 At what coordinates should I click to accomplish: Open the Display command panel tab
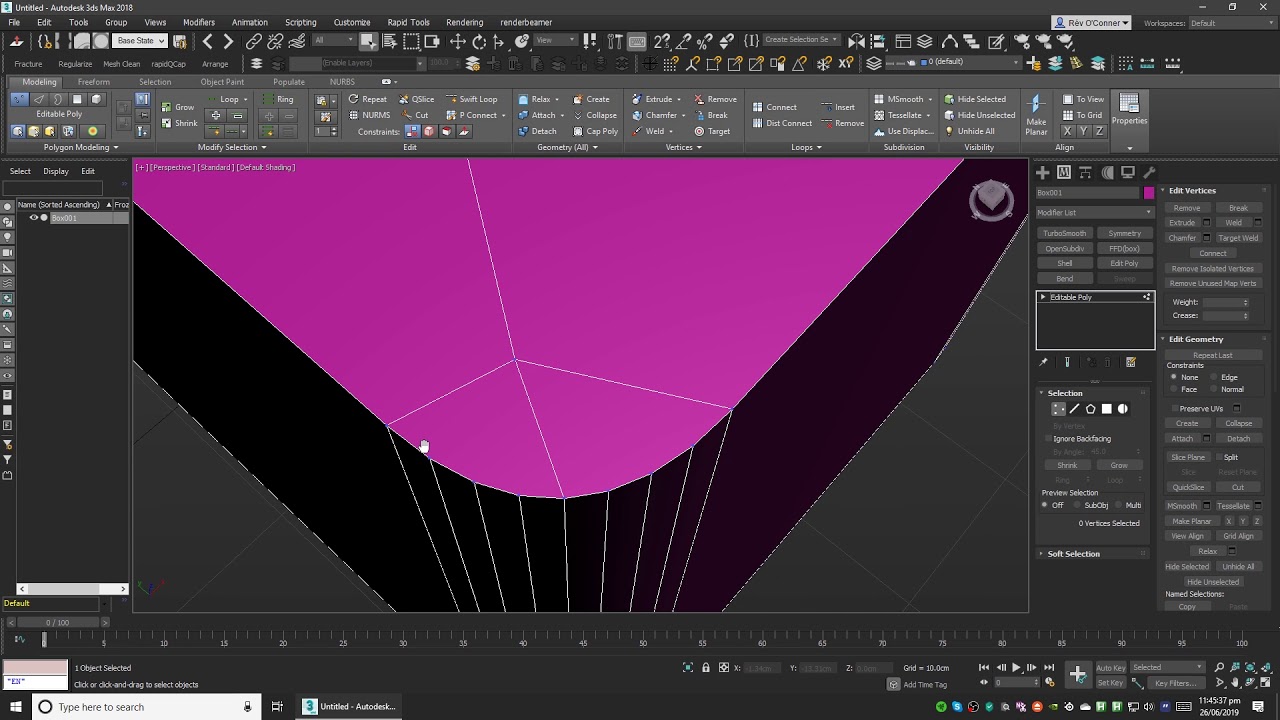pyautogui.click(x=1128, y=172)
